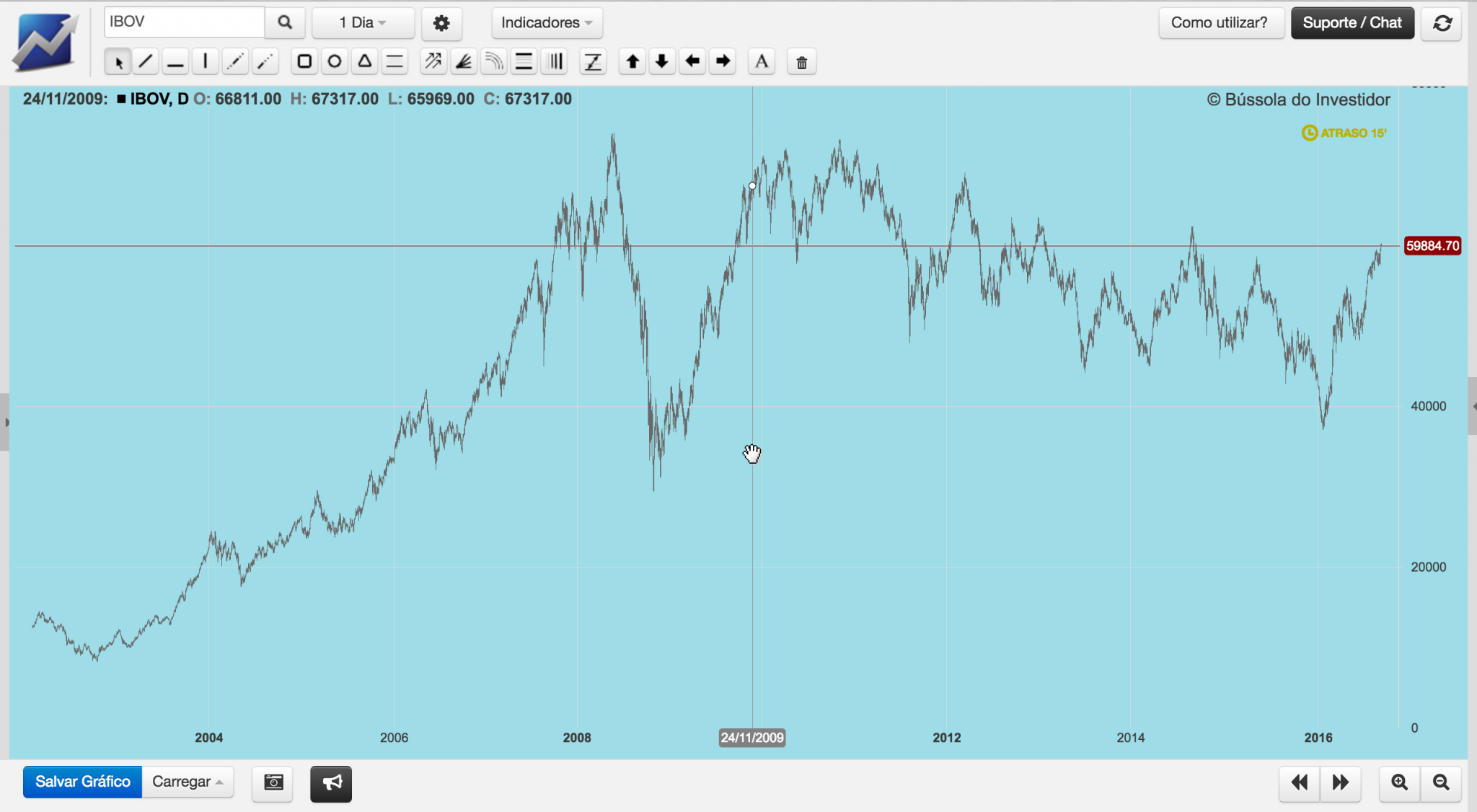Open the 1 Dia timeframe dropdown
This screenshot has width=1477, height=812.
tap(363, 23)
